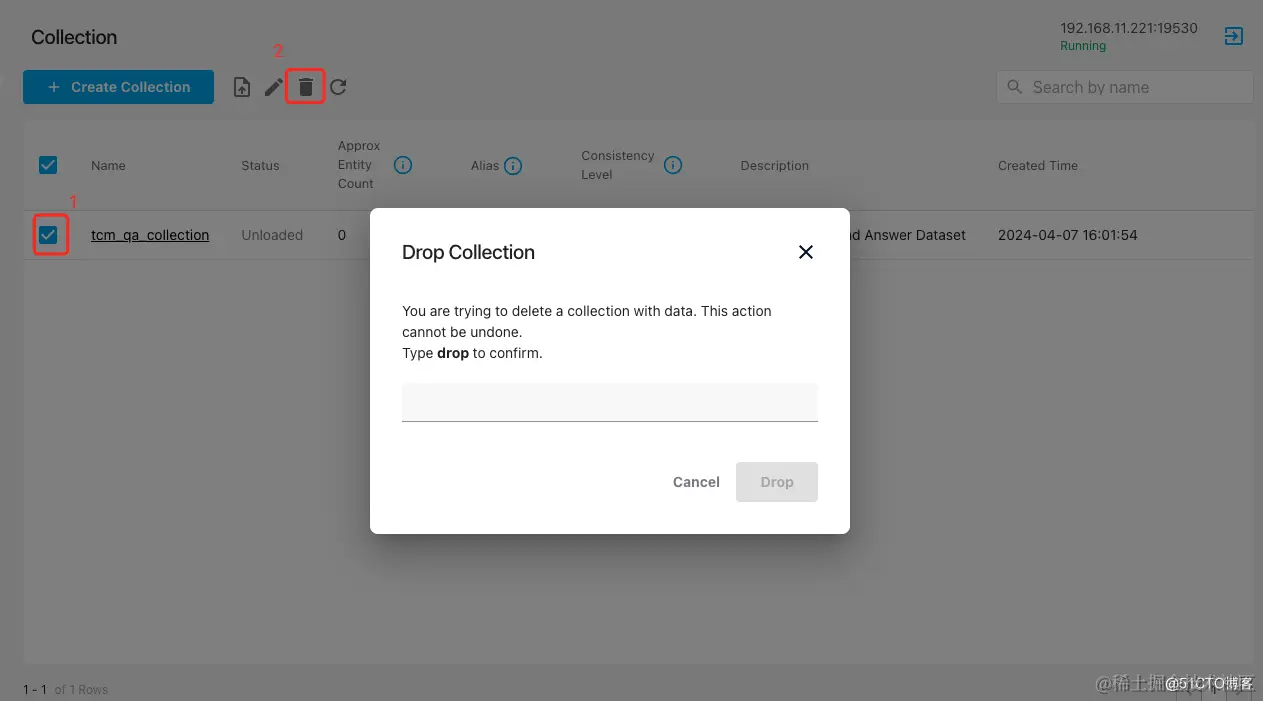Close the Drop Collection dialog
Screen dimensions: 1263x701
(806, 252)
